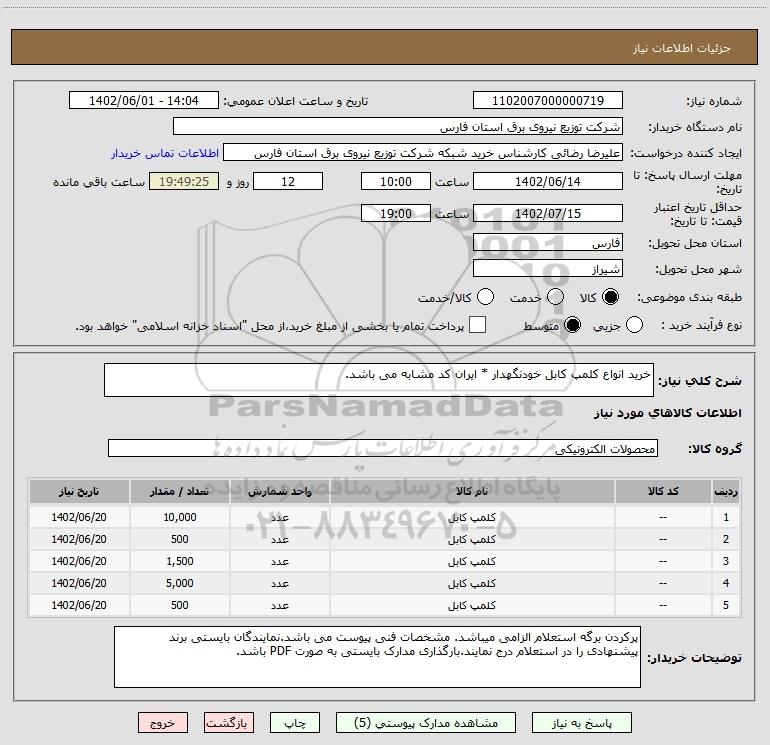Click the نام کالا column header

click(471, 491)
